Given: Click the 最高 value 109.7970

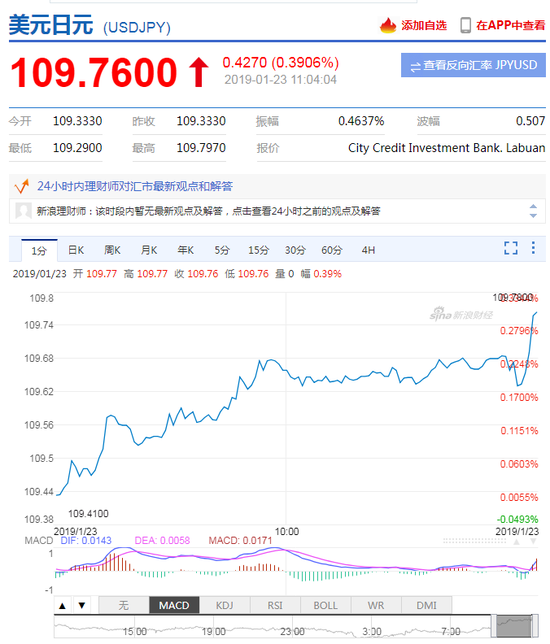Looking at the screenshot, I should pos(201,147).
